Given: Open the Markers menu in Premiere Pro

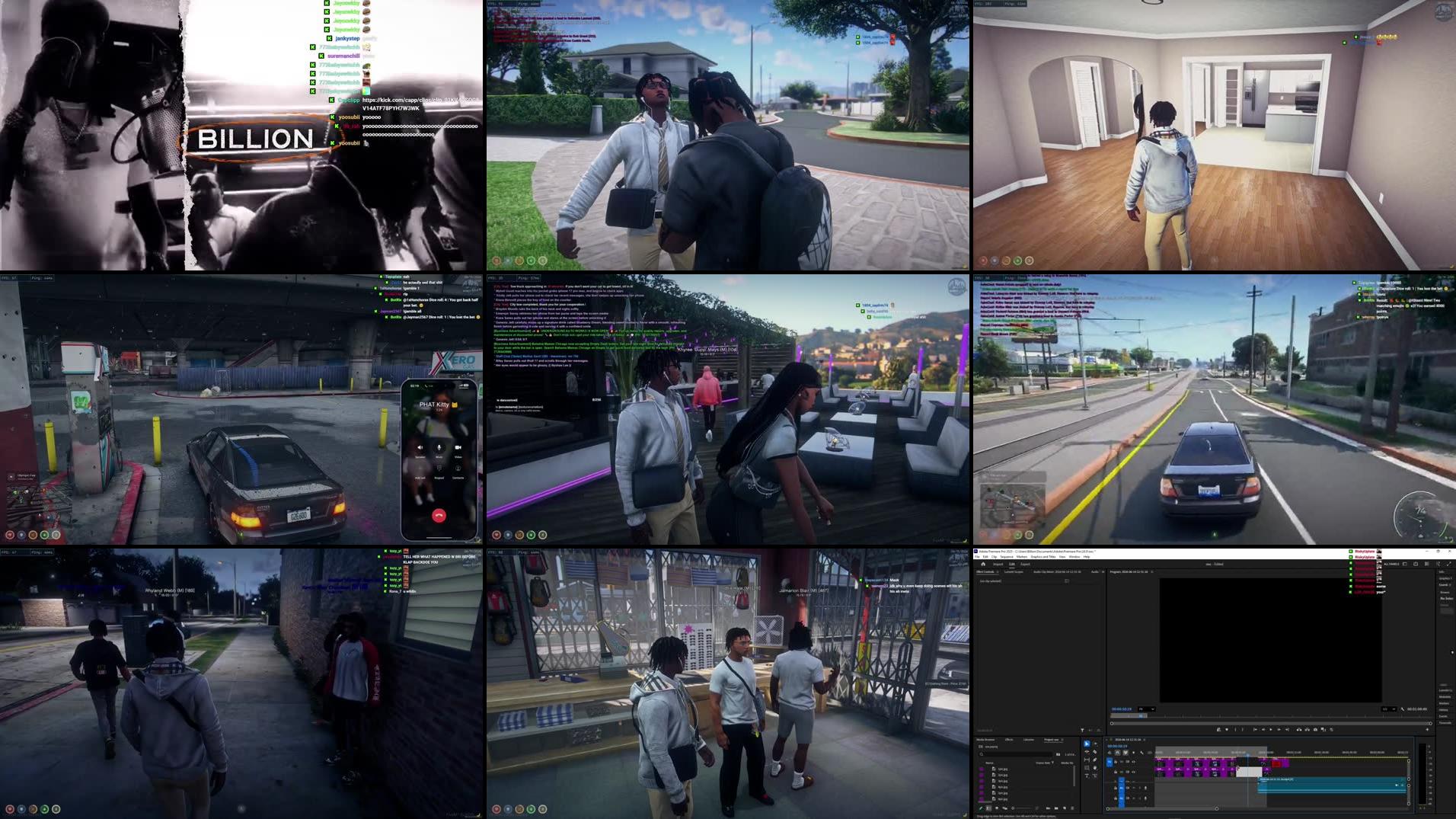Looking at the screenshot, I should tap(1022, 557).
